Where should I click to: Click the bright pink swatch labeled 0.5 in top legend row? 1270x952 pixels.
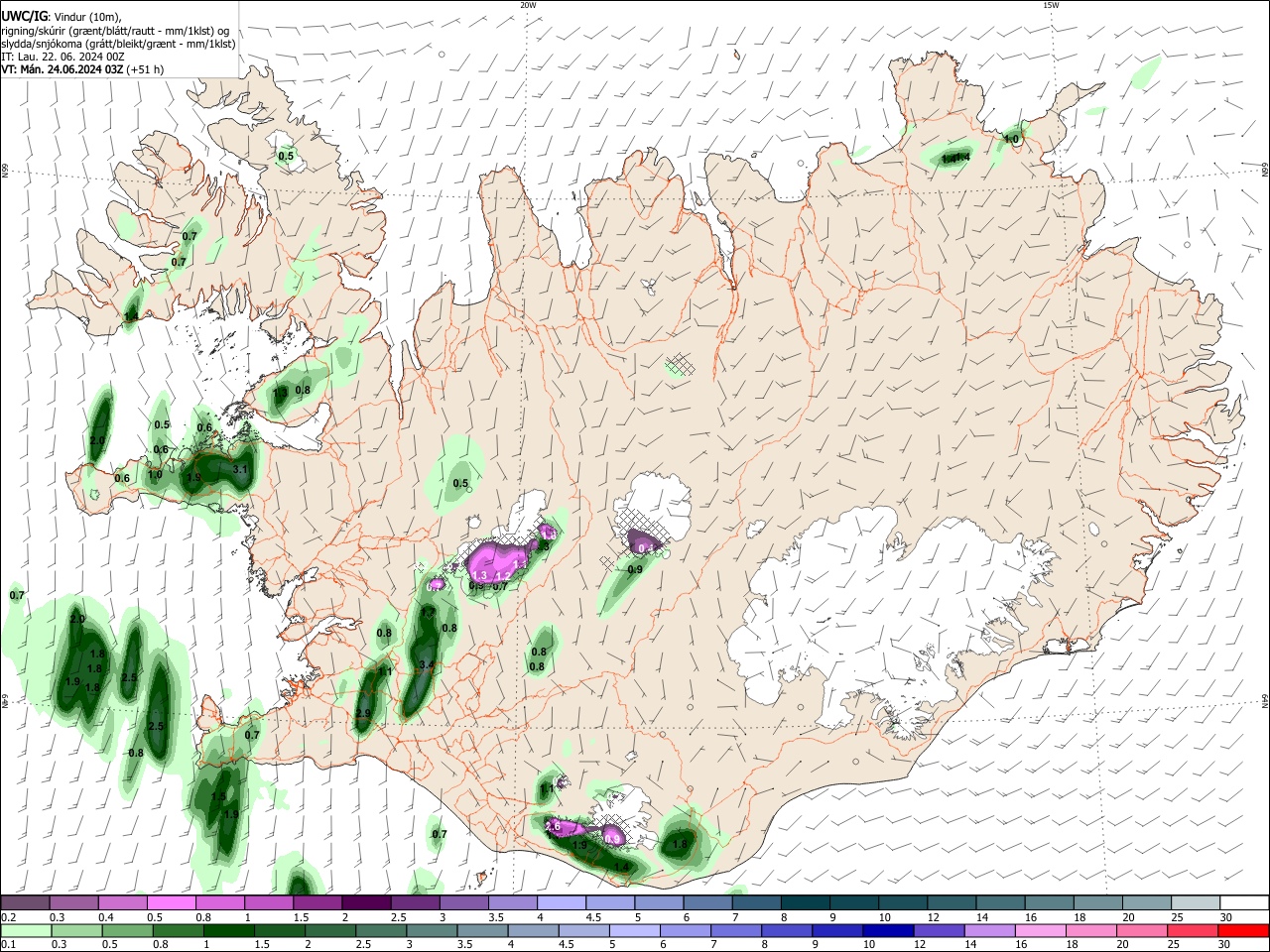[171, 903]
